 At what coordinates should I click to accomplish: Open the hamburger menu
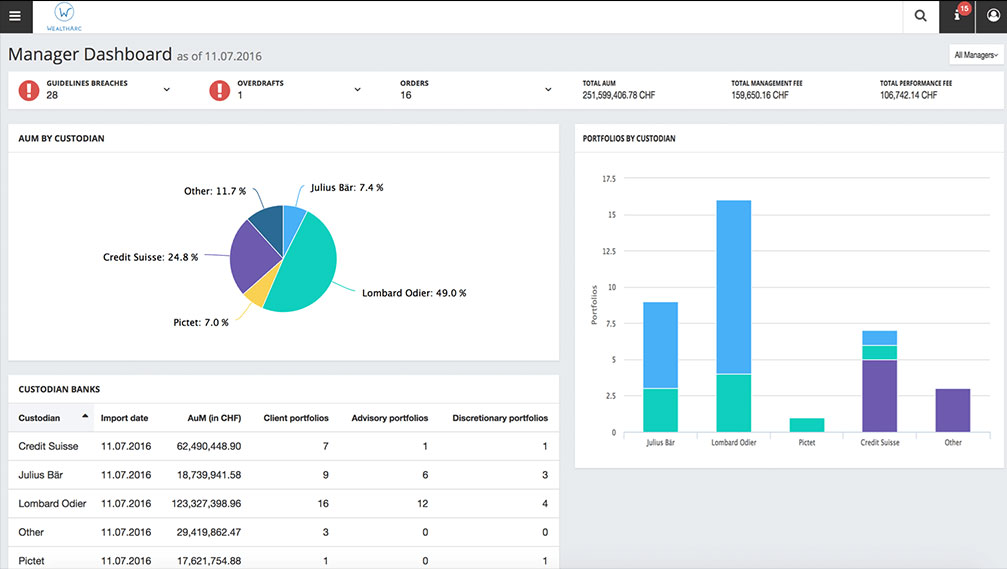(x=15, y=16)
